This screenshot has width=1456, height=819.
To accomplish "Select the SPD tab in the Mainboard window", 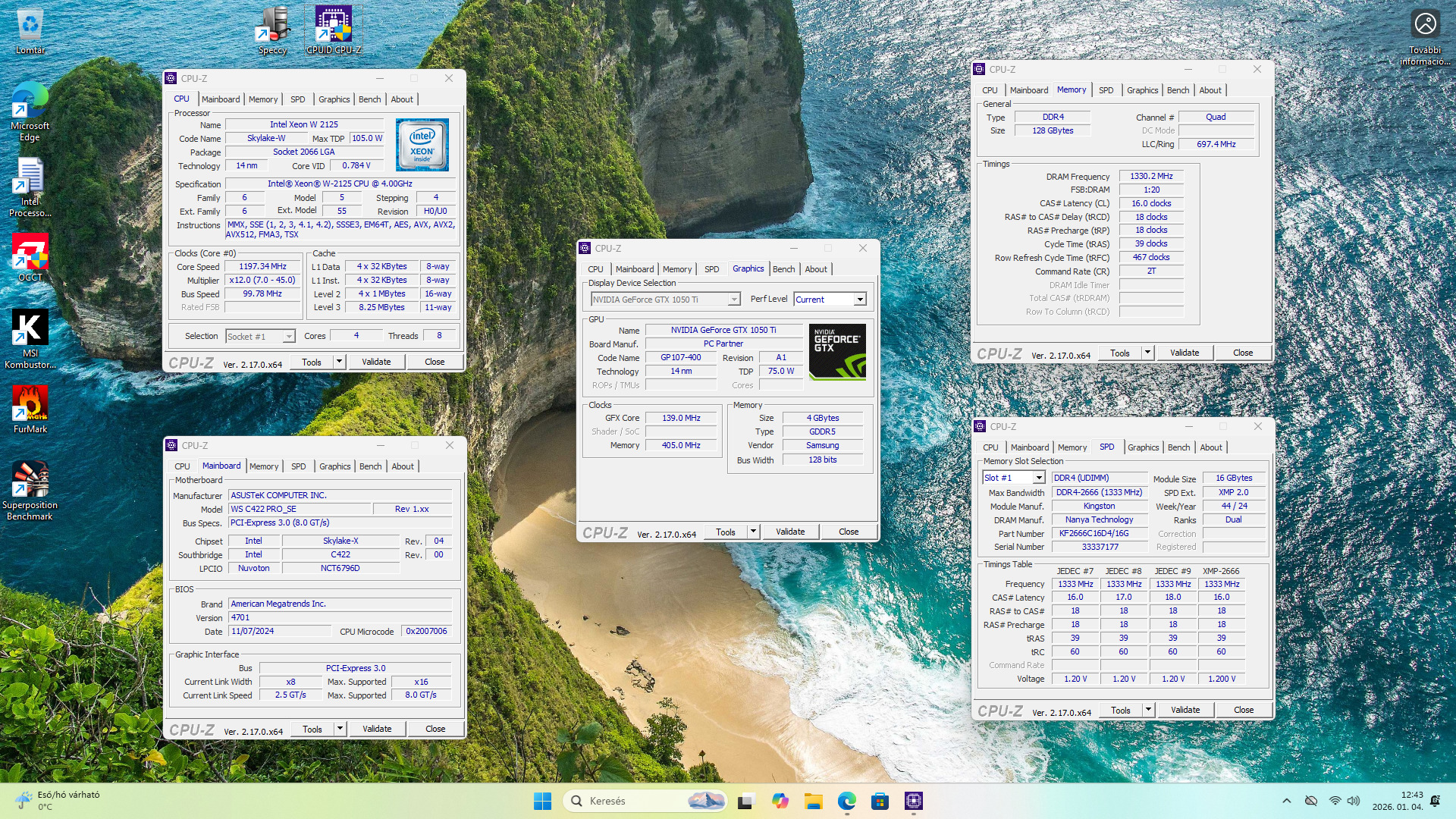I will pyautogui.click(x=298, y=466).
